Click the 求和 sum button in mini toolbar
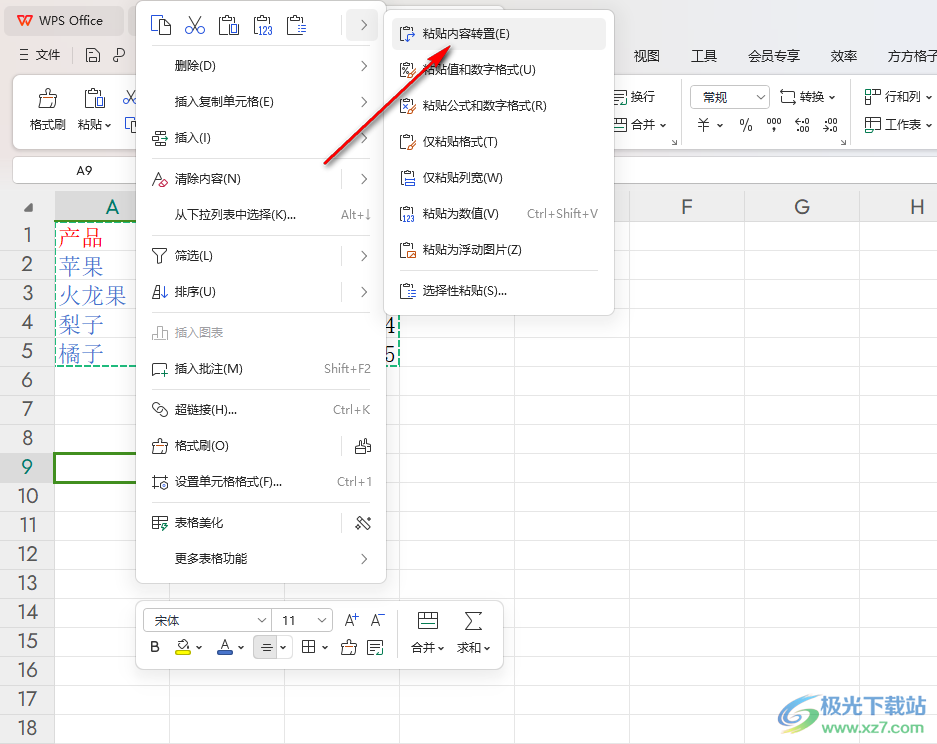937x744 pixels. click(473, 632)
